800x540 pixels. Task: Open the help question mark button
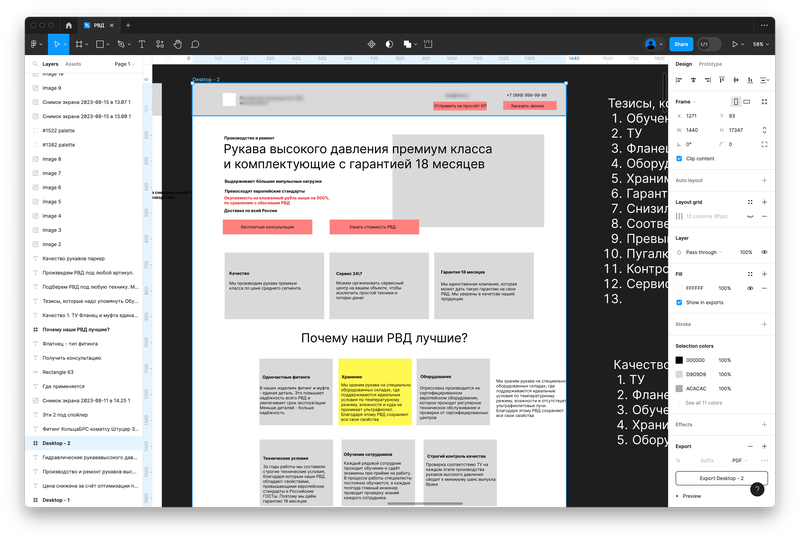pyautogui.click(x=757, y=489)
